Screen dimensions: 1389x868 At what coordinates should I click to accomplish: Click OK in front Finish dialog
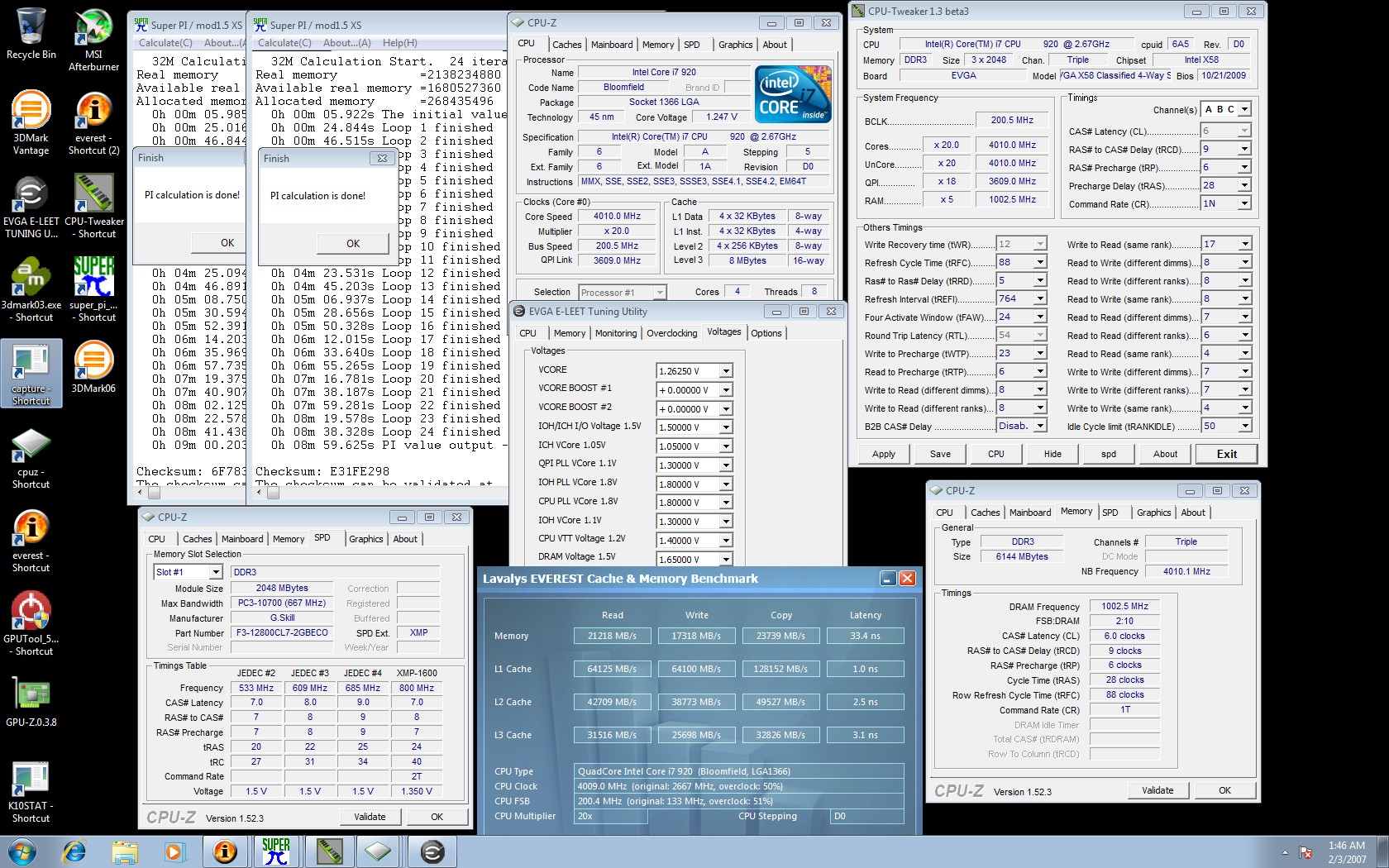(x=353, y=243)
